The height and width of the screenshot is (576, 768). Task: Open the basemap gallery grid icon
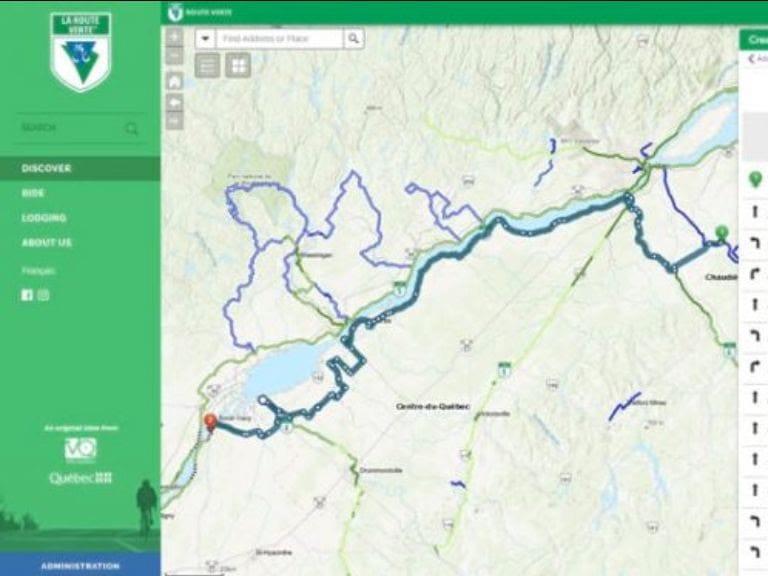click(239, 65)
